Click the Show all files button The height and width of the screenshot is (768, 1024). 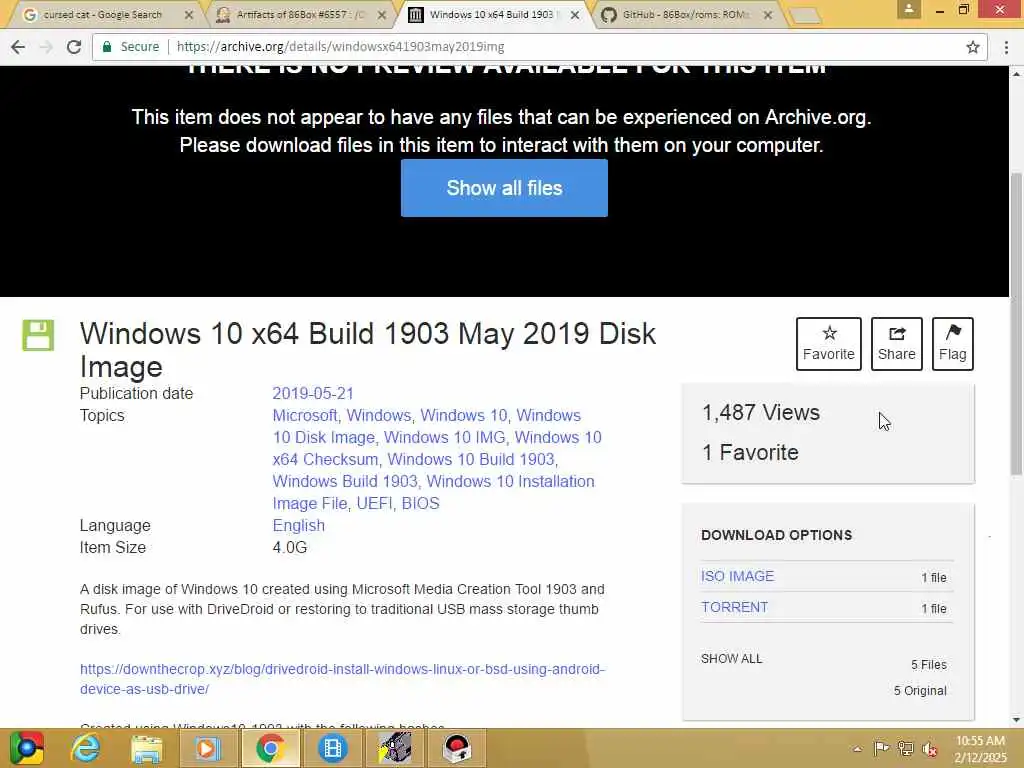coord(504,188)
